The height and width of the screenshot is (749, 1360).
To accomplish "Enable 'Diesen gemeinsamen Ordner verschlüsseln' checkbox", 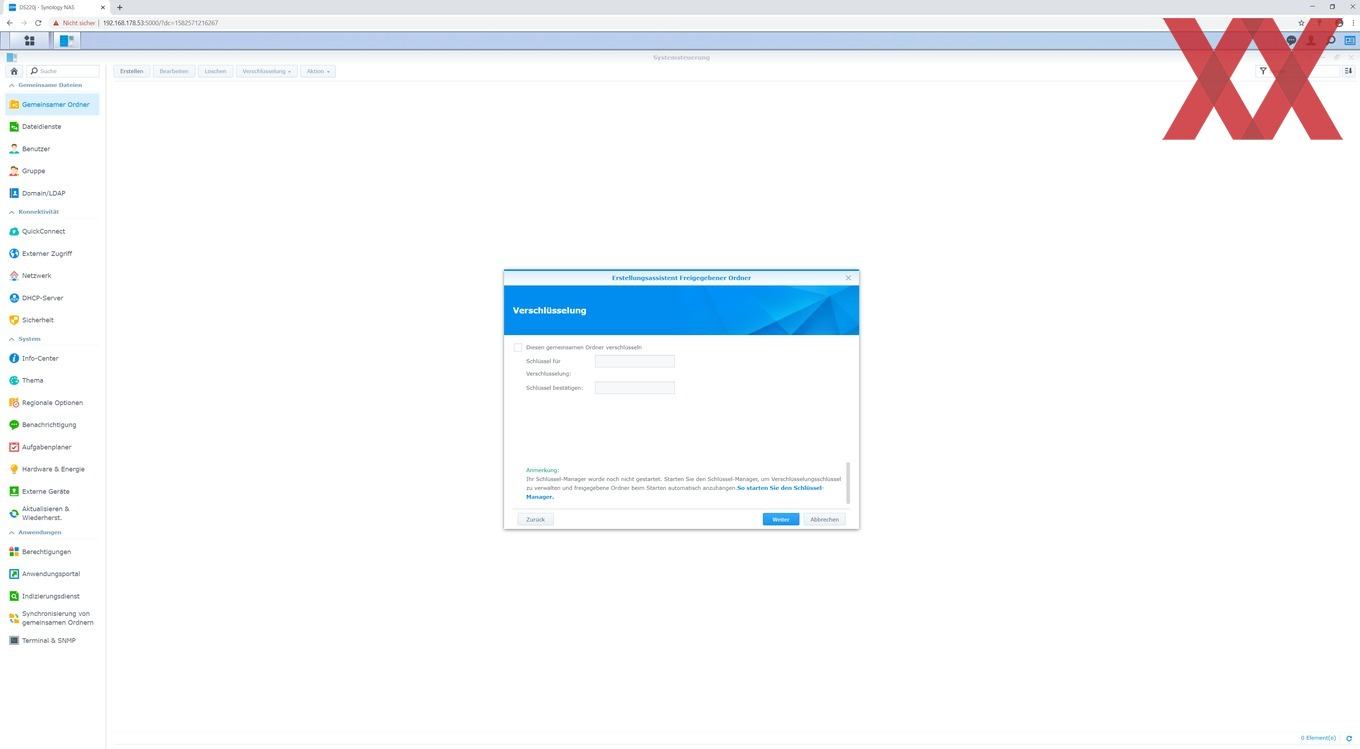I will (518, 347).
